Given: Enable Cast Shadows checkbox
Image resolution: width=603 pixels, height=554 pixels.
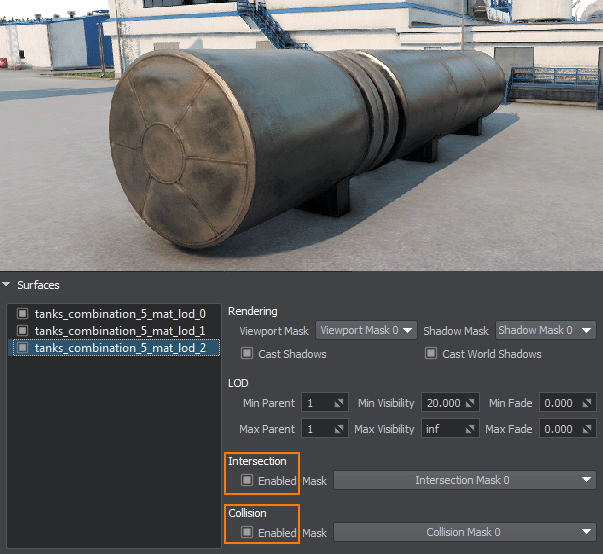Looking at the screenshot, I should point(247,354).
